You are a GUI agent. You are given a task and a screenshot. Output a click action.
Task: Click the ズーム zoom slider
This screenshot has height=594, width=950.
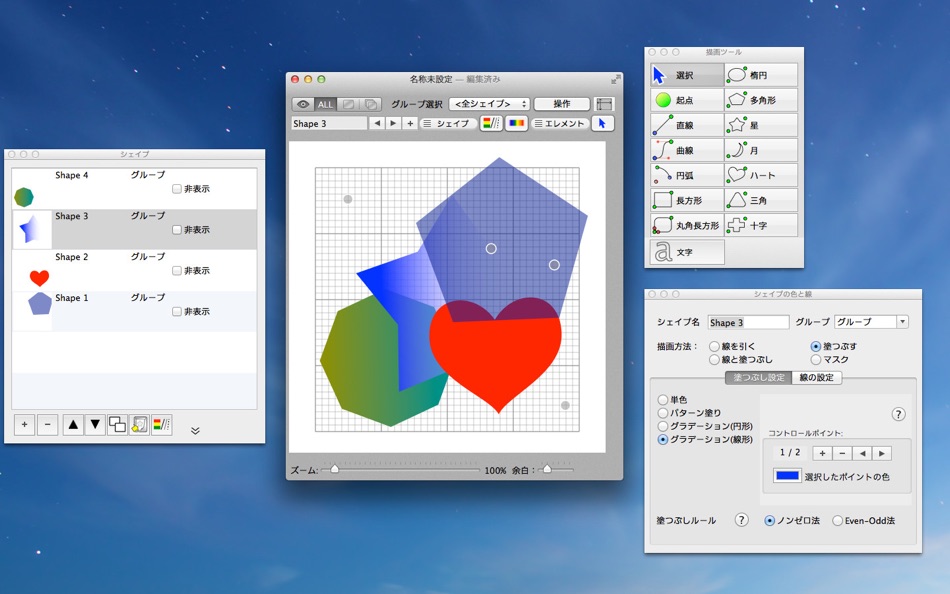coord(400,469)
